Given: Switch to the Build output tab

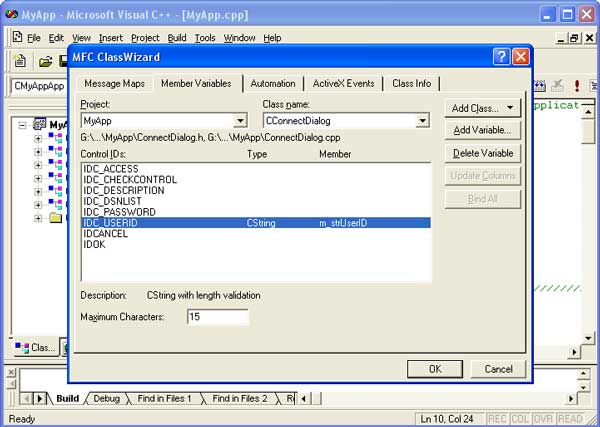Looking at the screenshot, I should [68, 399].
